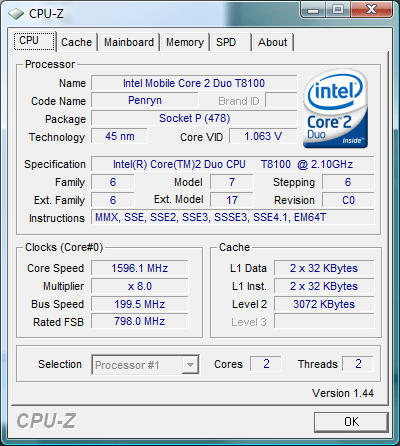Click the Threads count value
The width and height of the screenshot is (400, 446).
[x=358, y=364]
